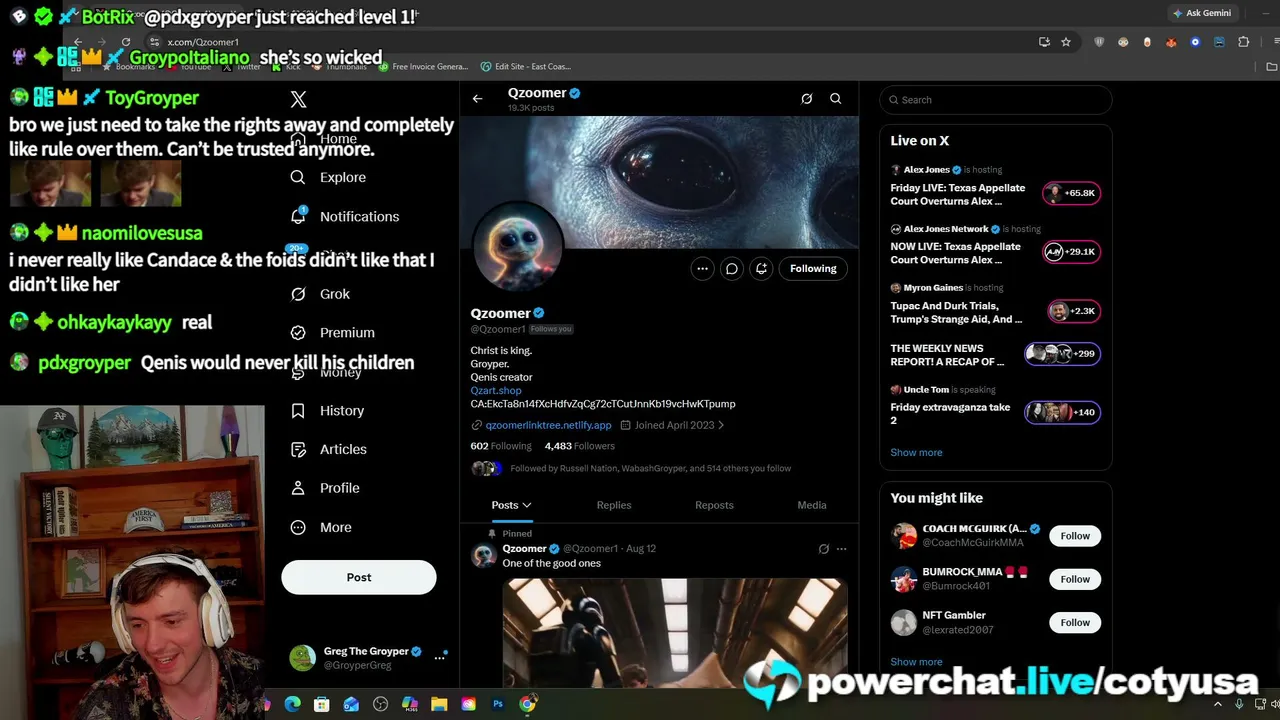Turn on post notifications for Qzoomer
Screen dimensions: 1280x720
pos(762,268)
